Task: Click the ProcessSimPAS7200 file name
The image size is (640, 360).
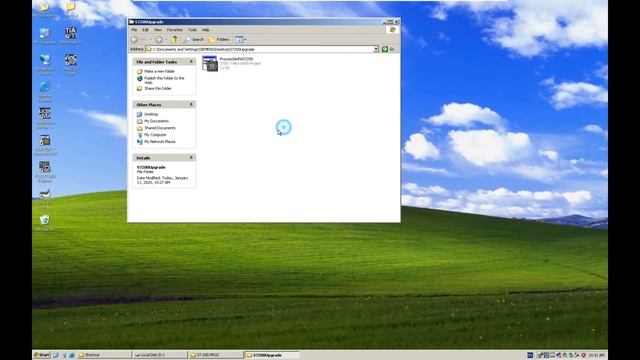Action: [236, 59]
